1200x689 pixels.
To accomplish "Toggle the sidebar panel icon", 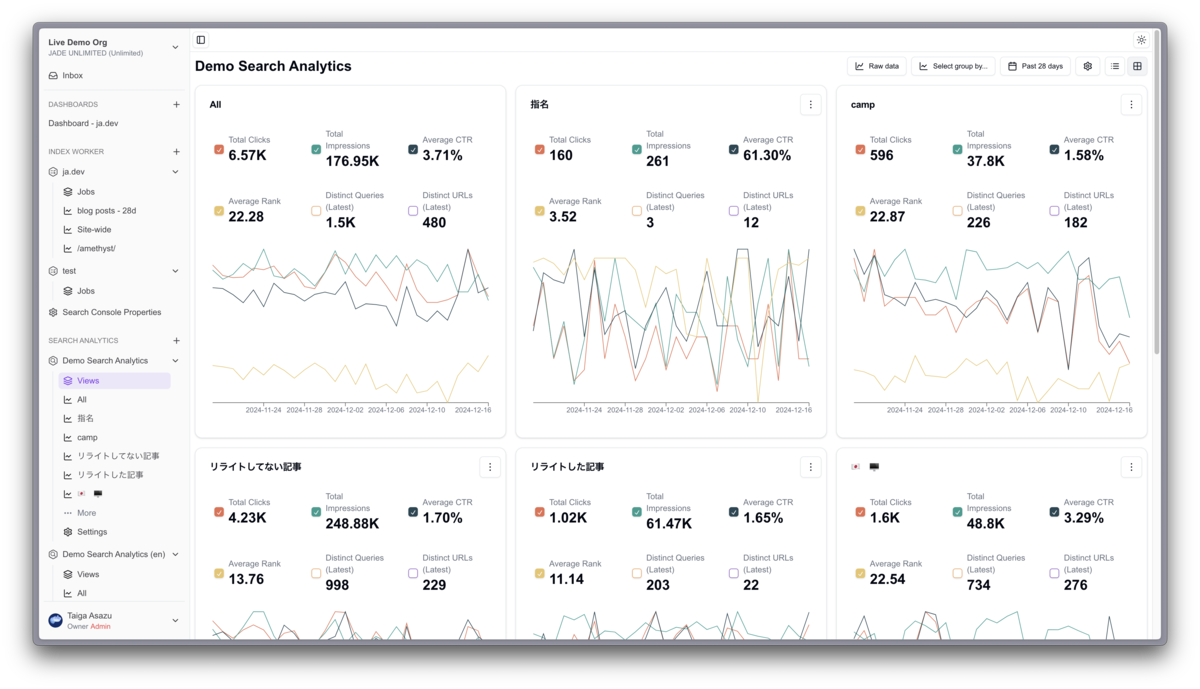I will [201, 40].
